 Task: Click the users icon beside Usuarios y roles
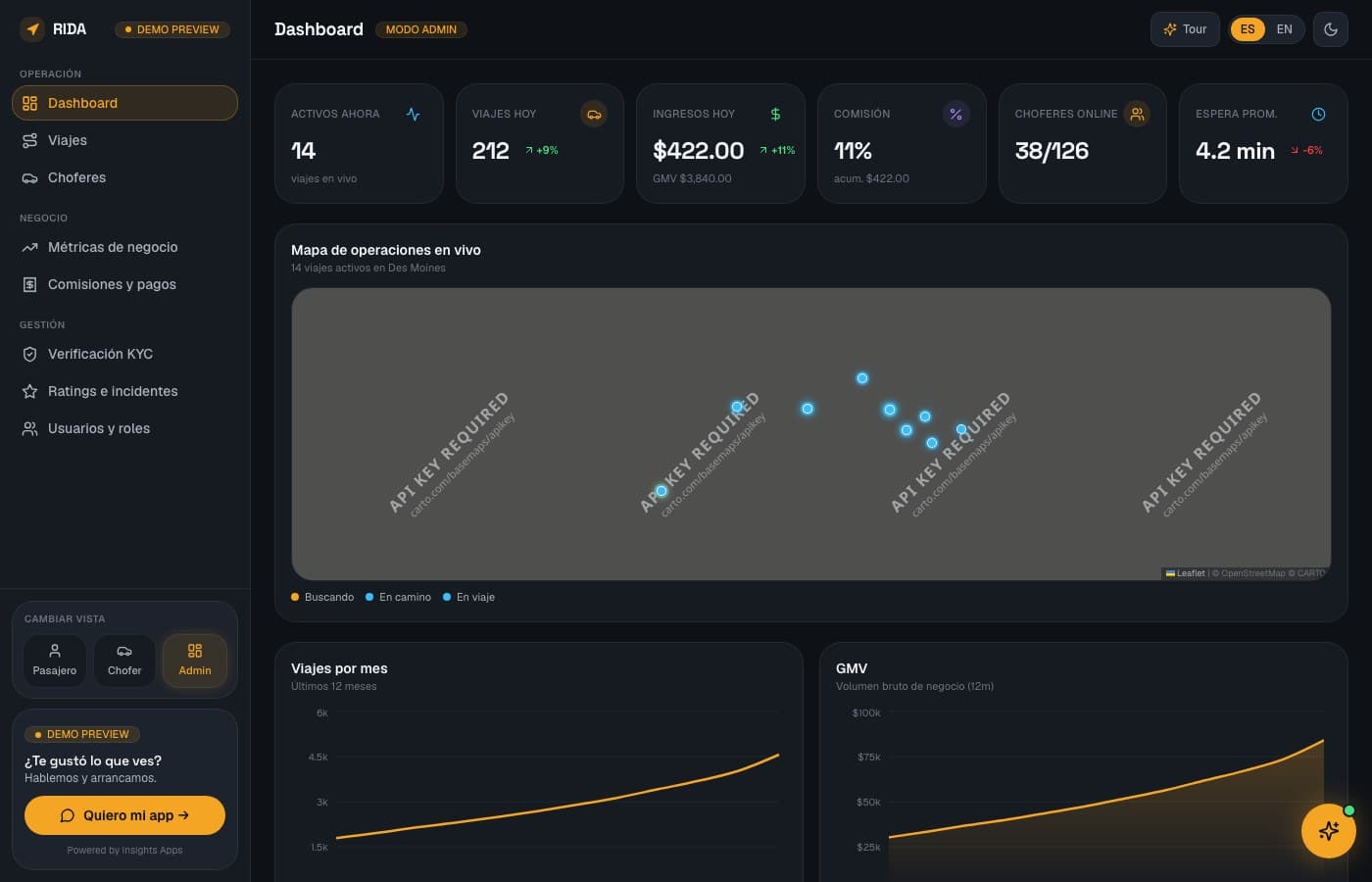coord(29,428)
